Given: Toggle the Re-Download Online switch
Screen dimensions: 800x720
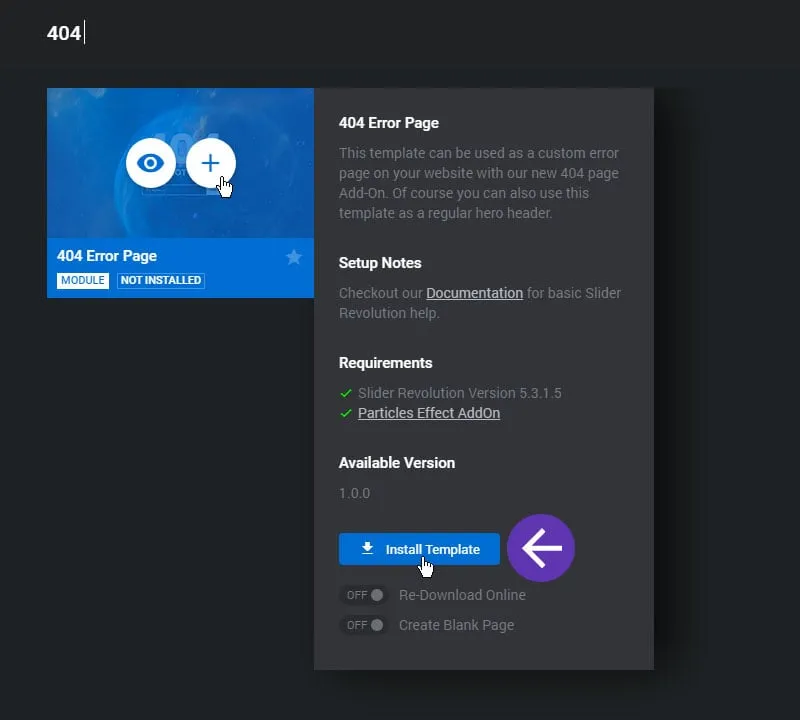Looking at the screenshot, I should [364, 595].
